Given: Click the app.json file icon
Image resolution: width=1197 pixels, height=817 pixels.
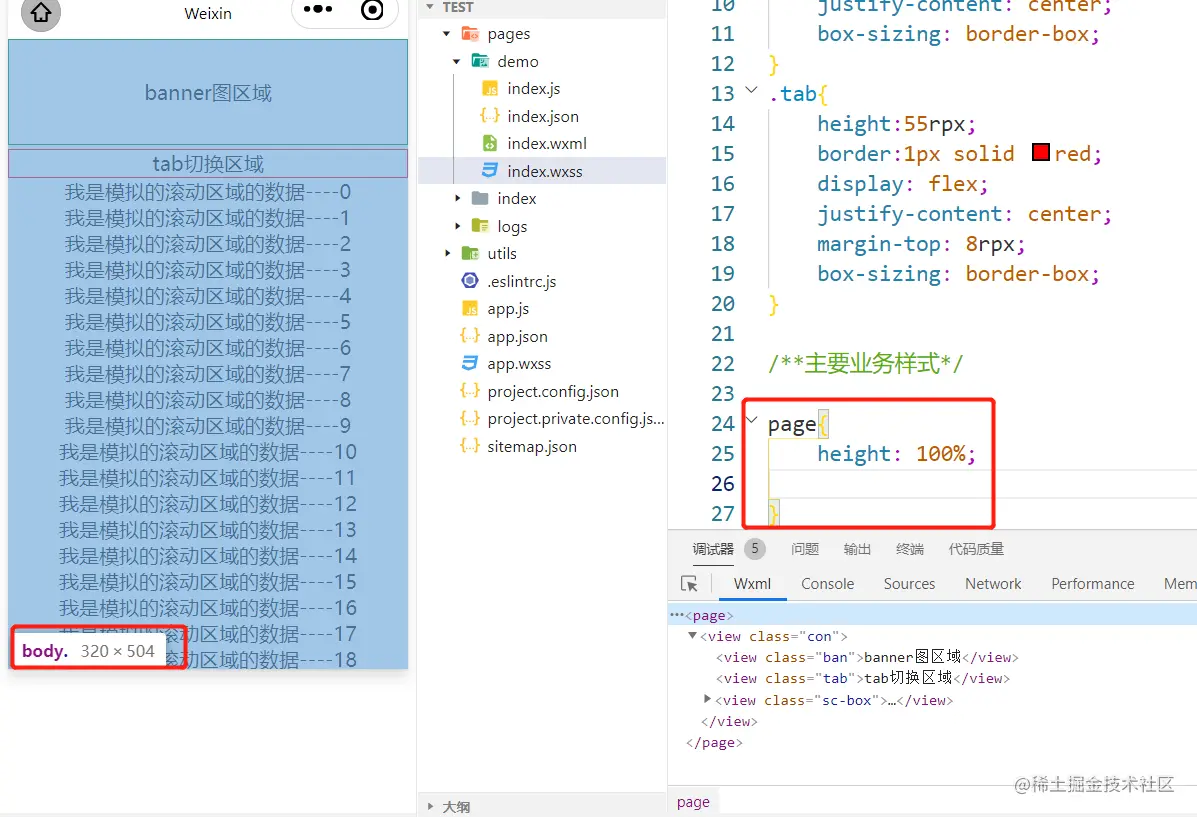Looking at the screenshot, I should coord(470,336).
